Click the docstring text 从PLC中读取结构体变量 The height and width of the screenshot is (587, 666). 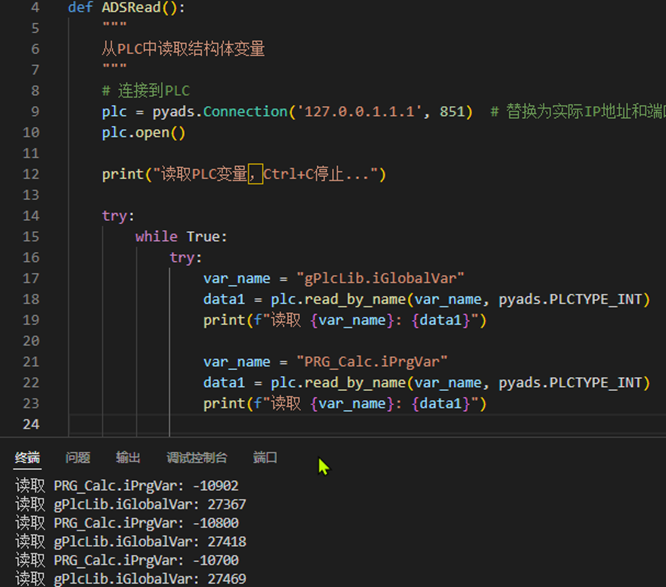(183, 49)
